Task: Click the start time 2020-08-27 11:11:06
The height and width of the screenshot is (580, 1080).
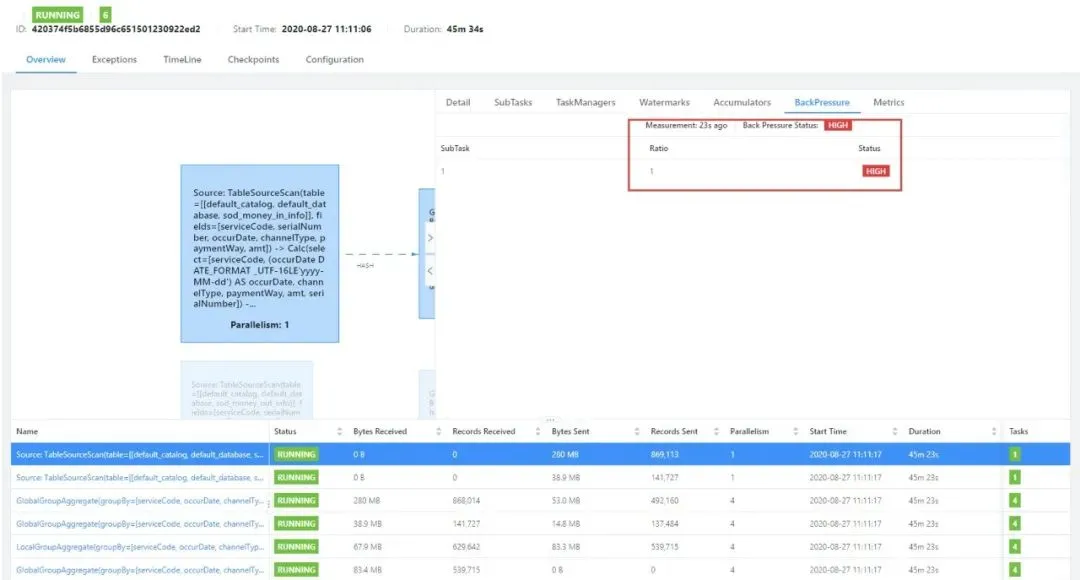Action: (x=326, y=29)
